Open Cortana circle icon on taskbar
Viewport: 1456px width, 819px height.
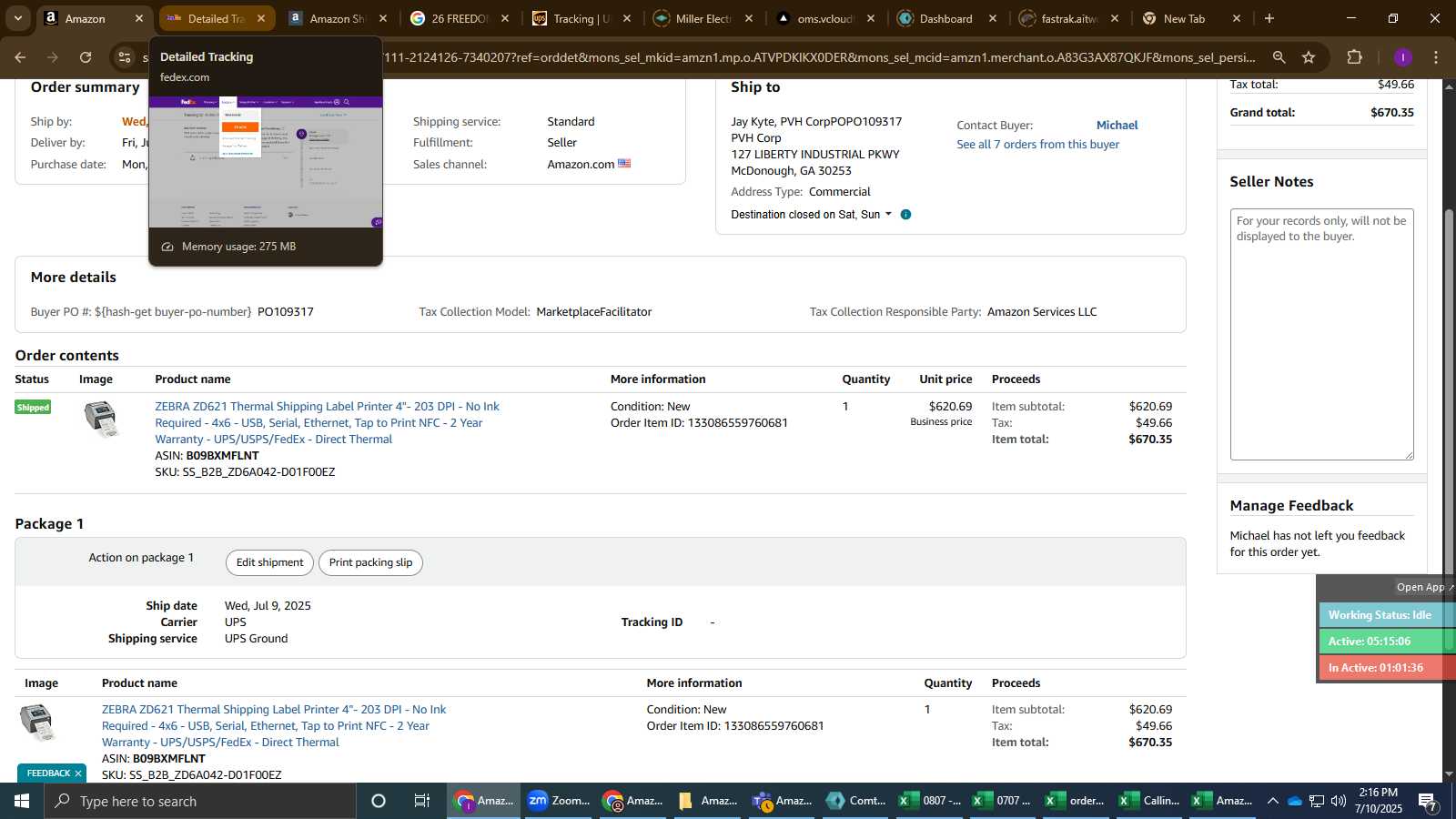click(379, 801)
